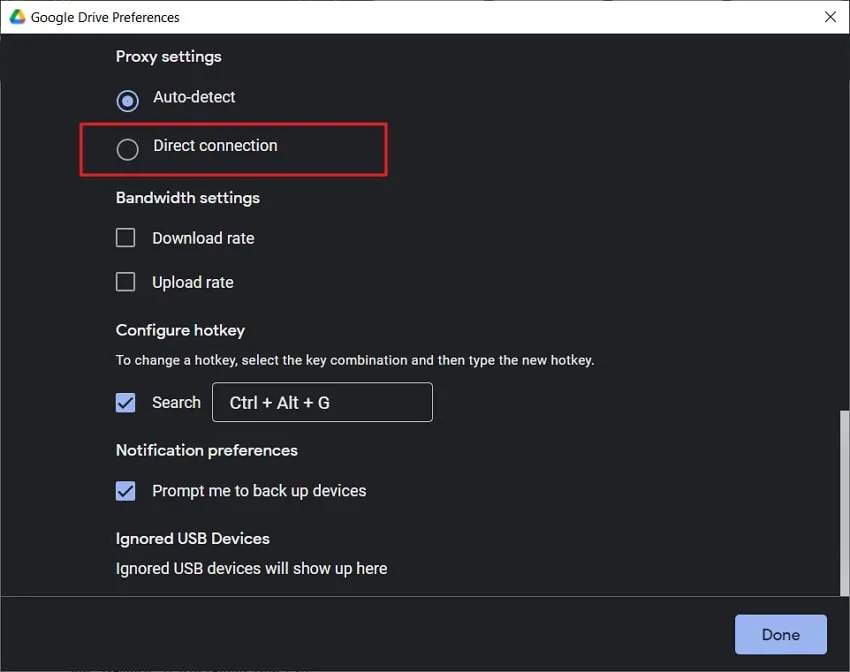Click the Bandwidth settings heading

(187, 198)
